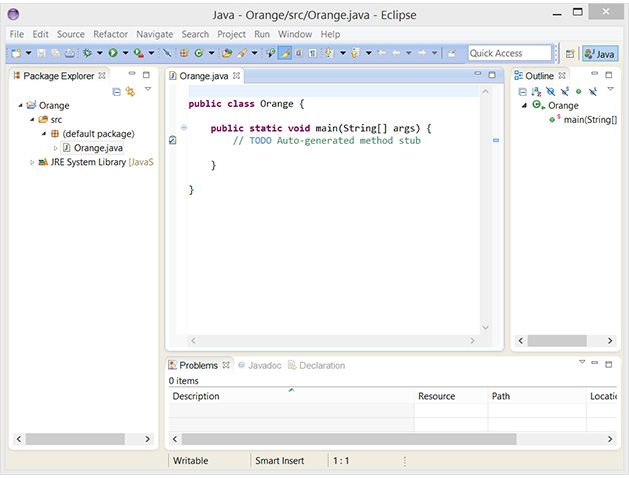Image resolution: width=629 pixels, height=478 pixels.
Task: Collapse All in Package Explorer
Action: tap(116, 92)
